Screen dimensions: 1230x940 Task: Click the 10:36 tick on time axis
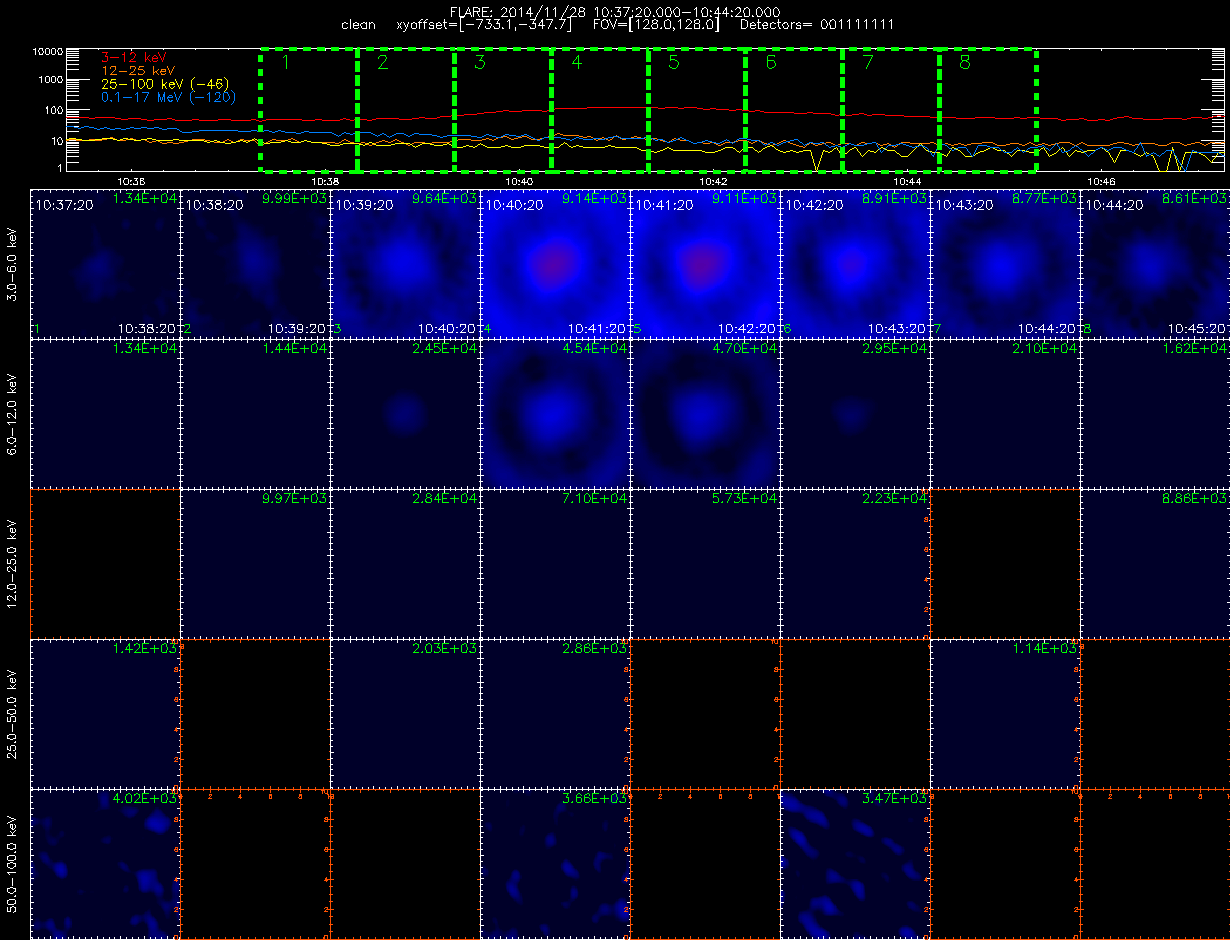(x=131, y=181)
